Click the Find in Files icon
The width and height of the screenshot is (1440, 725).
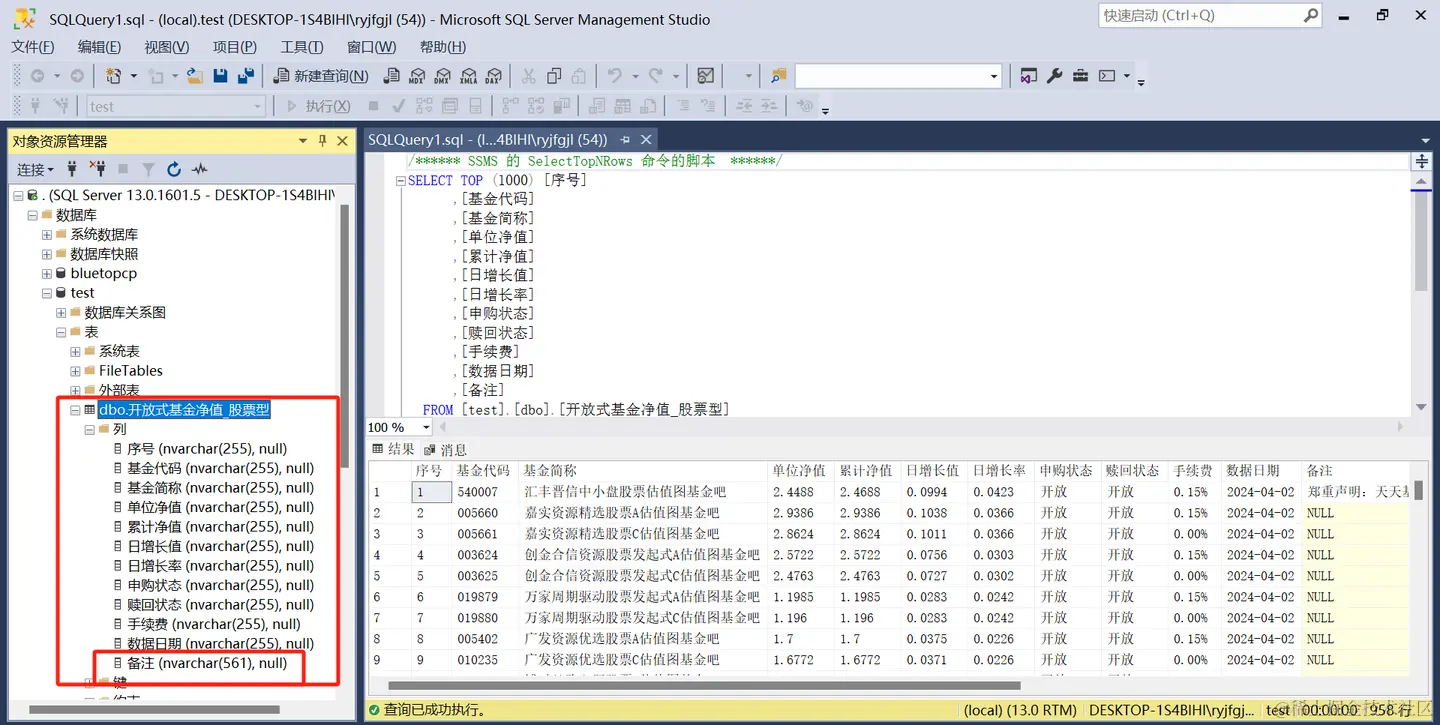(778, 76)
